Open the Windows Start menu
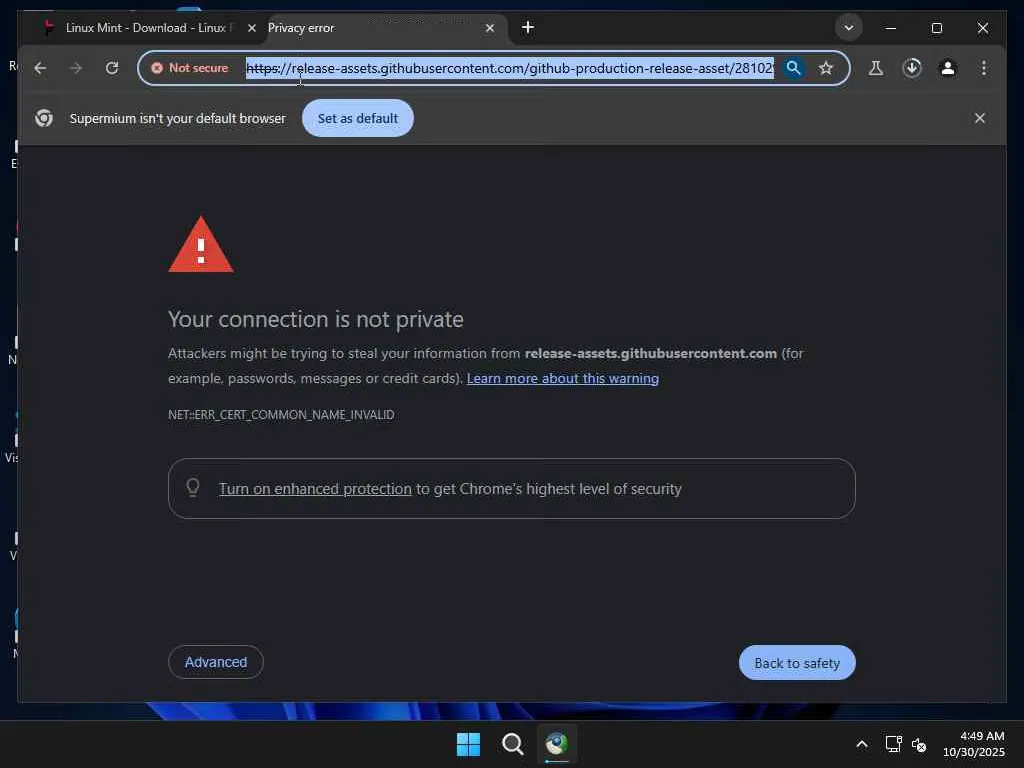The image size is (1024, 768). click(x=468, y=744)
